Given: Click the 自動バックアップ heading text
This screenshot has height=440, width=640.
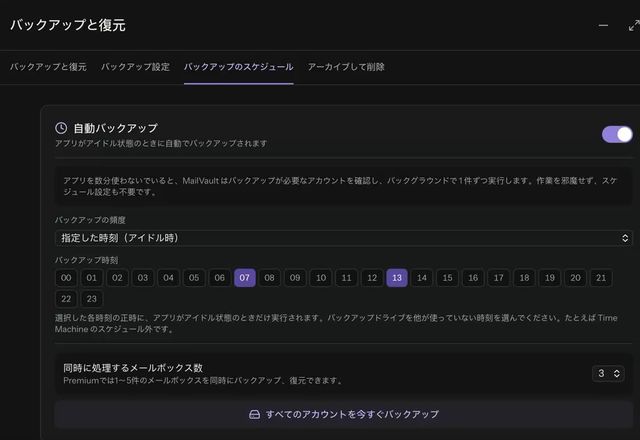Looking at the screenshot, I should [x=116, y=128].
